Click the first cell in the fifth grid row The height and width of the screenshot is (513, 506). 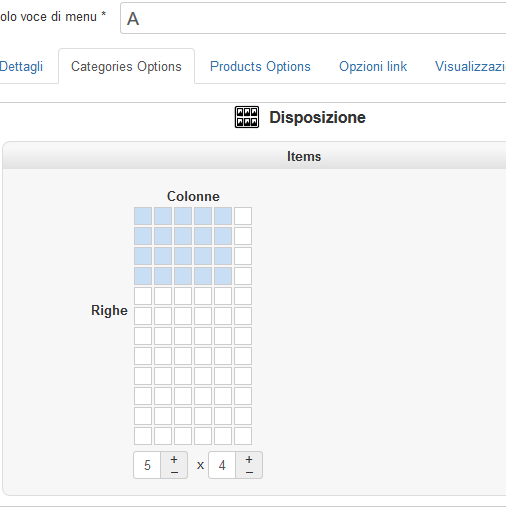click(x=143, y=296)
